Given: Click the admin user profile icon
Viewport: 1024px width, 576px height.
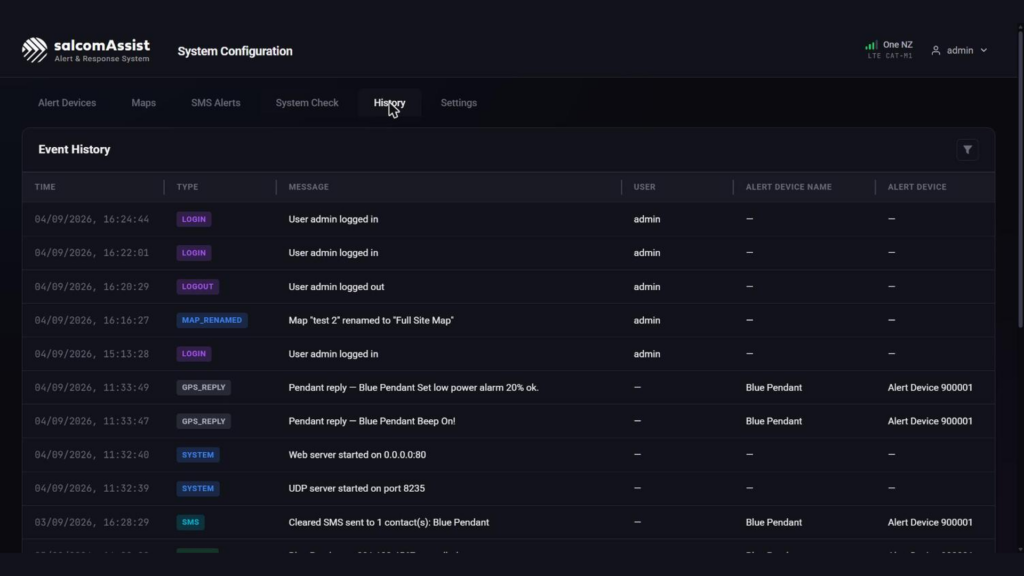Looking at the screenshot, I should click(936, 50).
